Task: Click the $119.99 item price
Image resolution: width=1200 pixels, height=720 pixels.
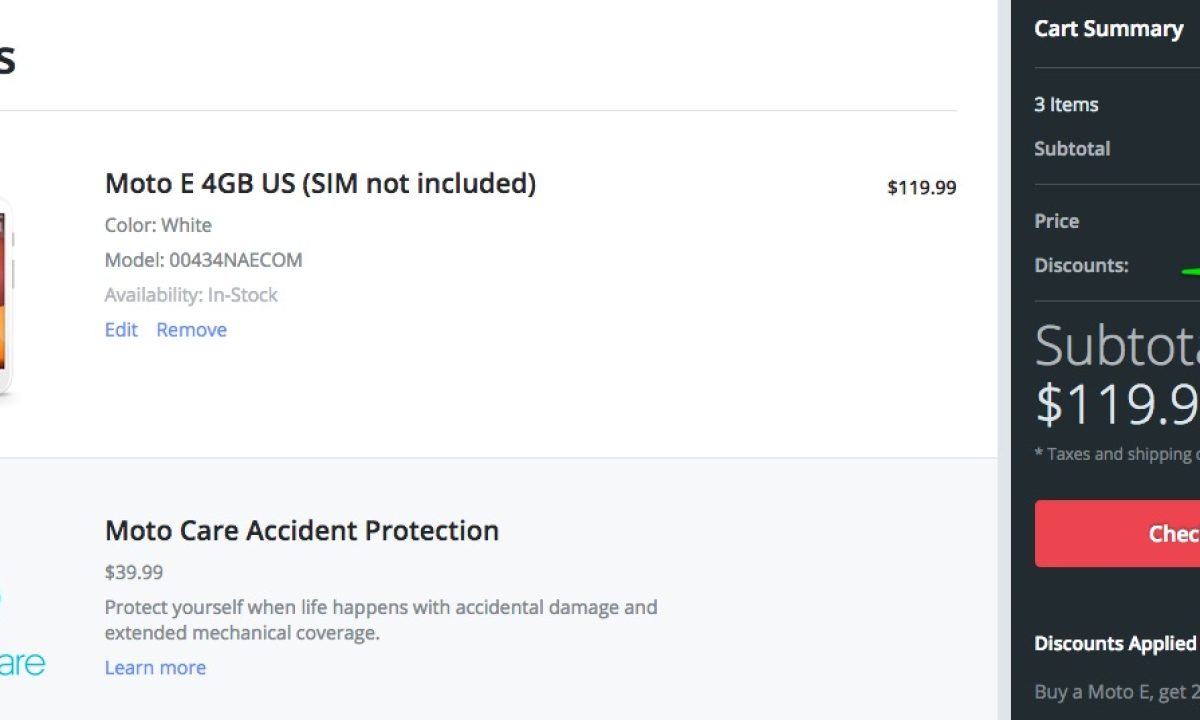Action: (x=921, y=187)
